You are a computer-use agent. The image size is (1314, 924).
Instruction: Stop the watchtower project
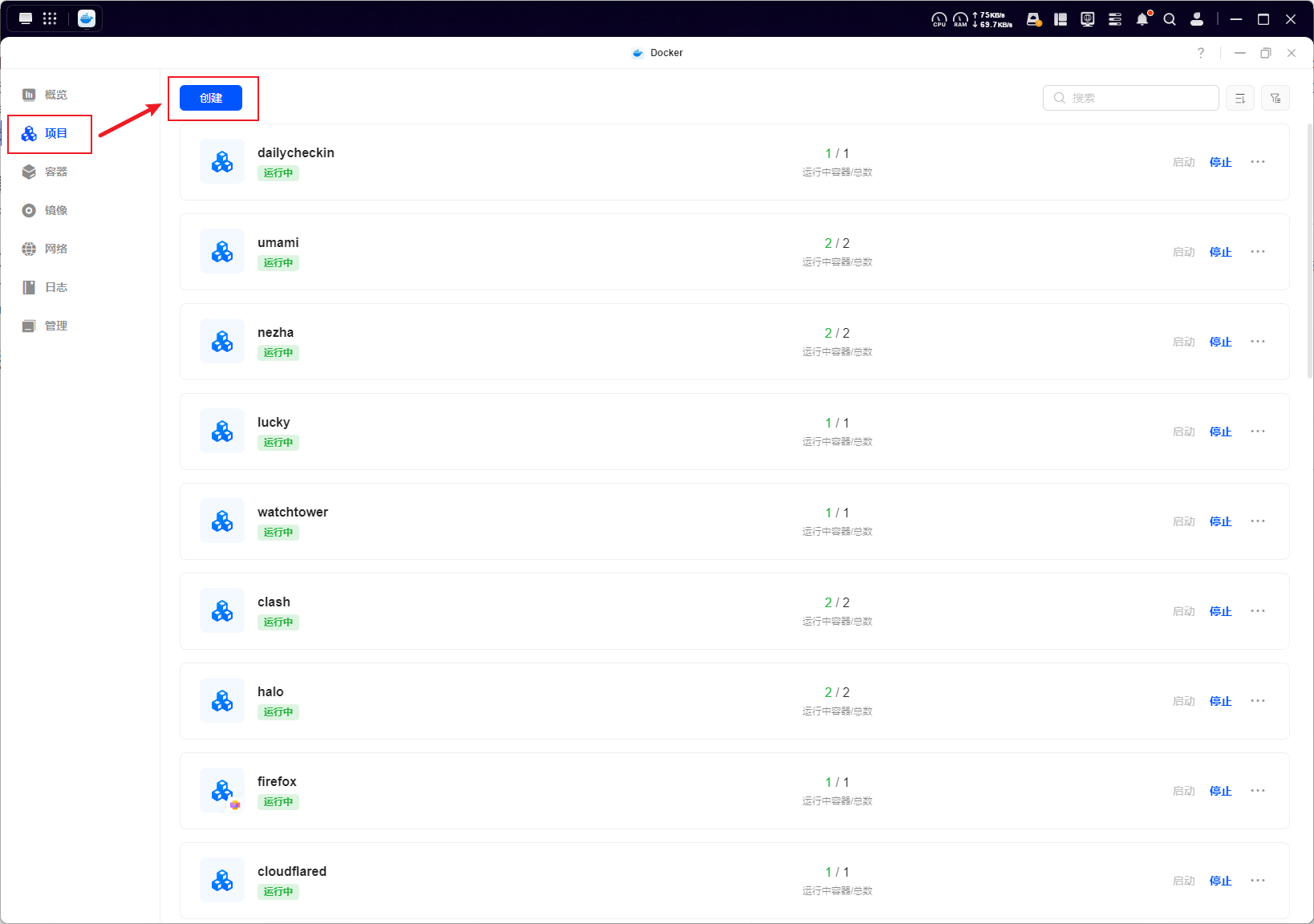click(1220, 521)
